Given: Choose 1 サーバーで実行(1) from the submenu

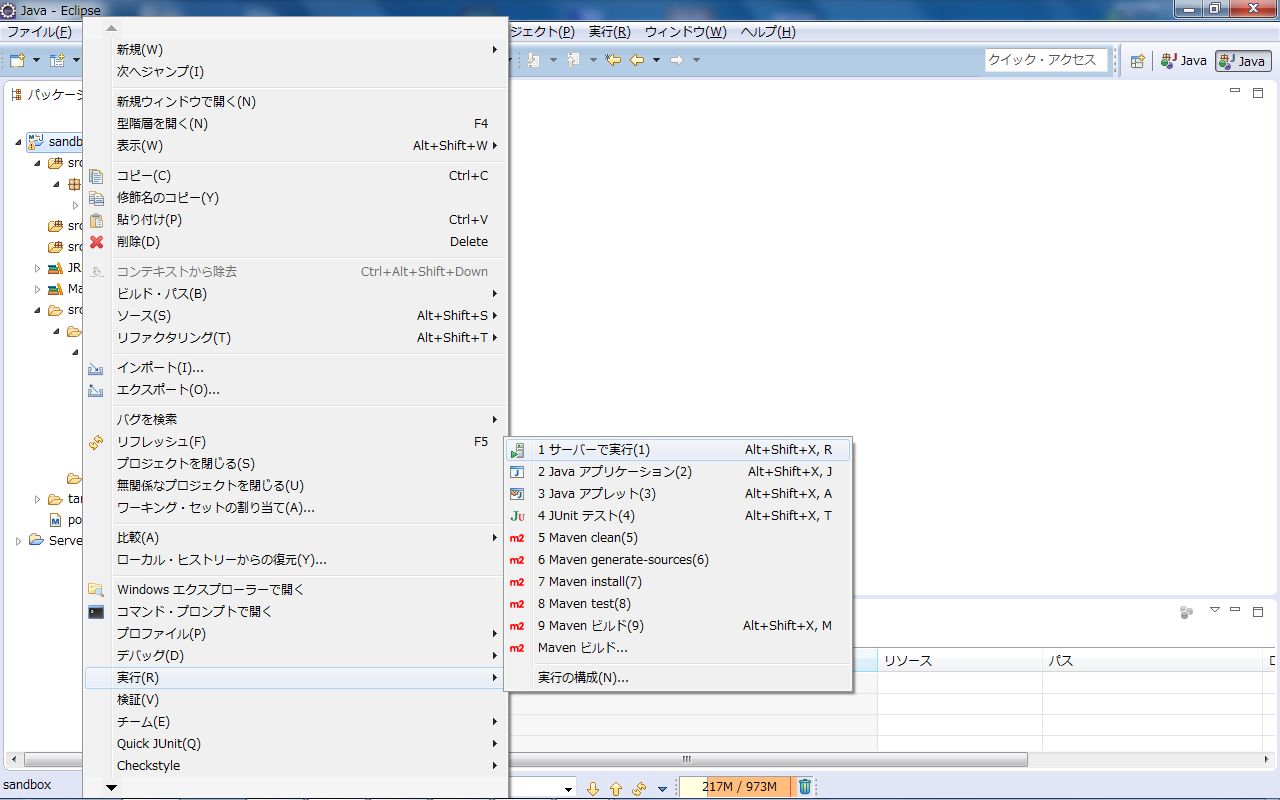Looking at the screenshot, I should click(x=678, y=450).
